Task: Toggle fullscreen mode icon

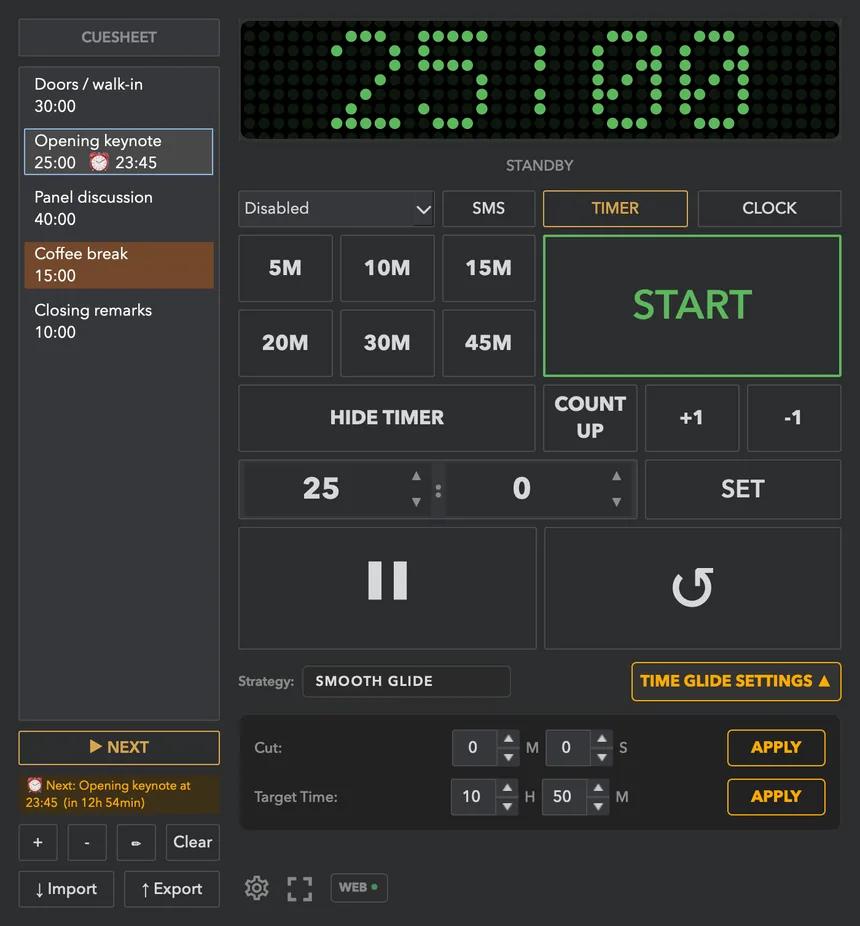Action: pyautogui.click(x=299, y=888)
